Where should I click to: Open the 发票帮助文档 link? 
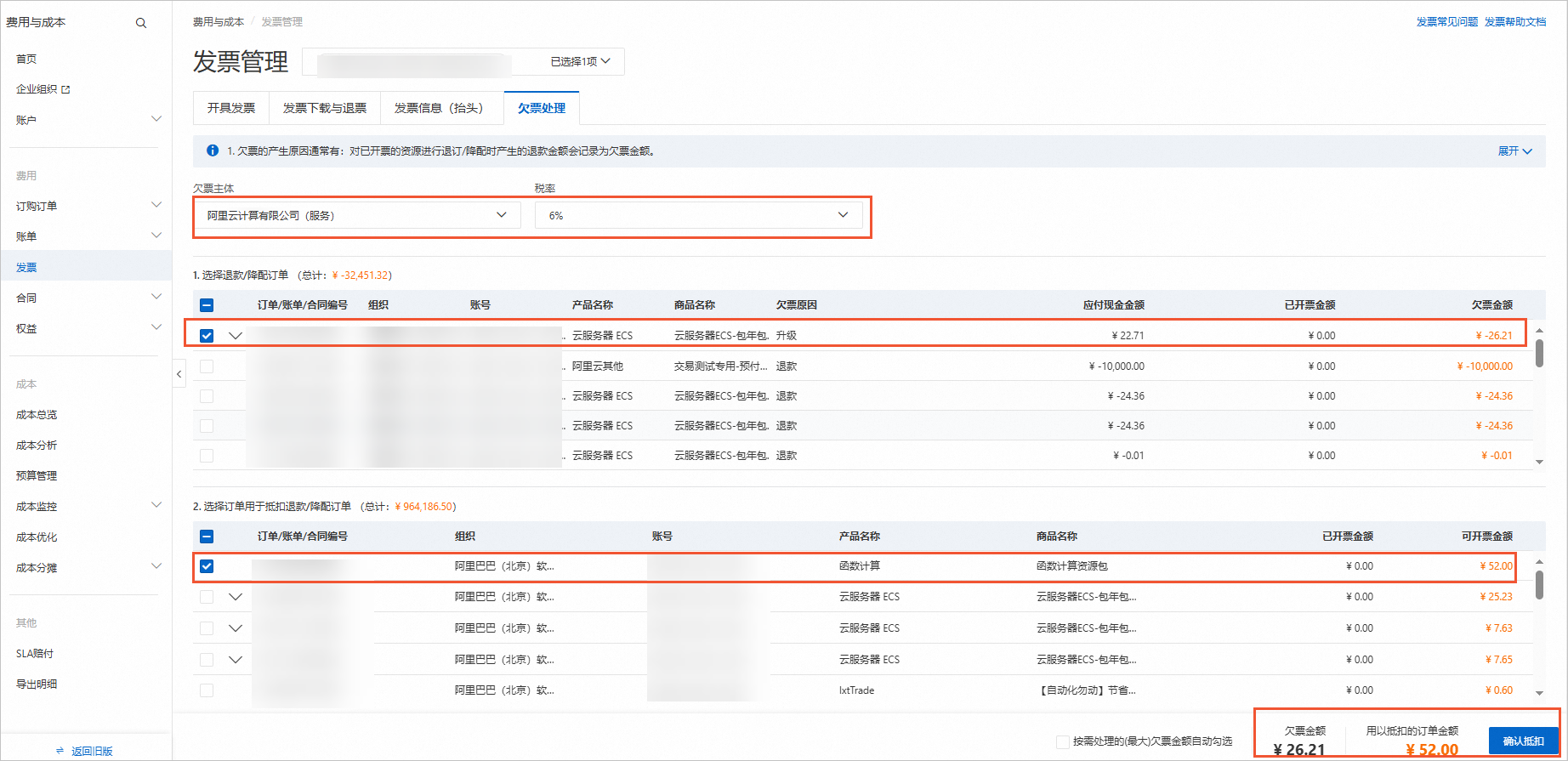coord(1515,22)
